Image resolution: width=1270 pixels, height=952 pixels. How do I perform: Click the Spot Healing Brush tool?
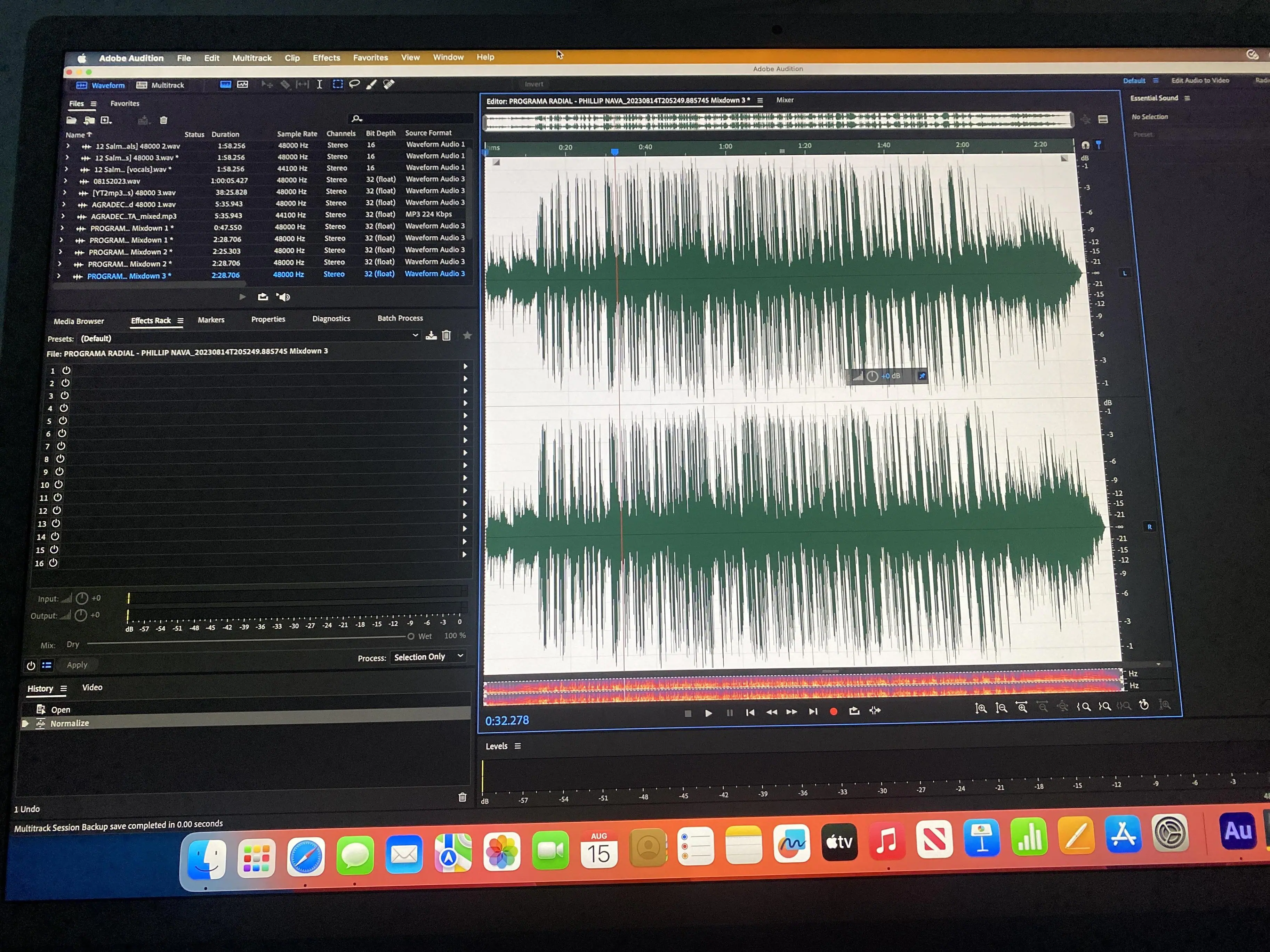(389, 84)
